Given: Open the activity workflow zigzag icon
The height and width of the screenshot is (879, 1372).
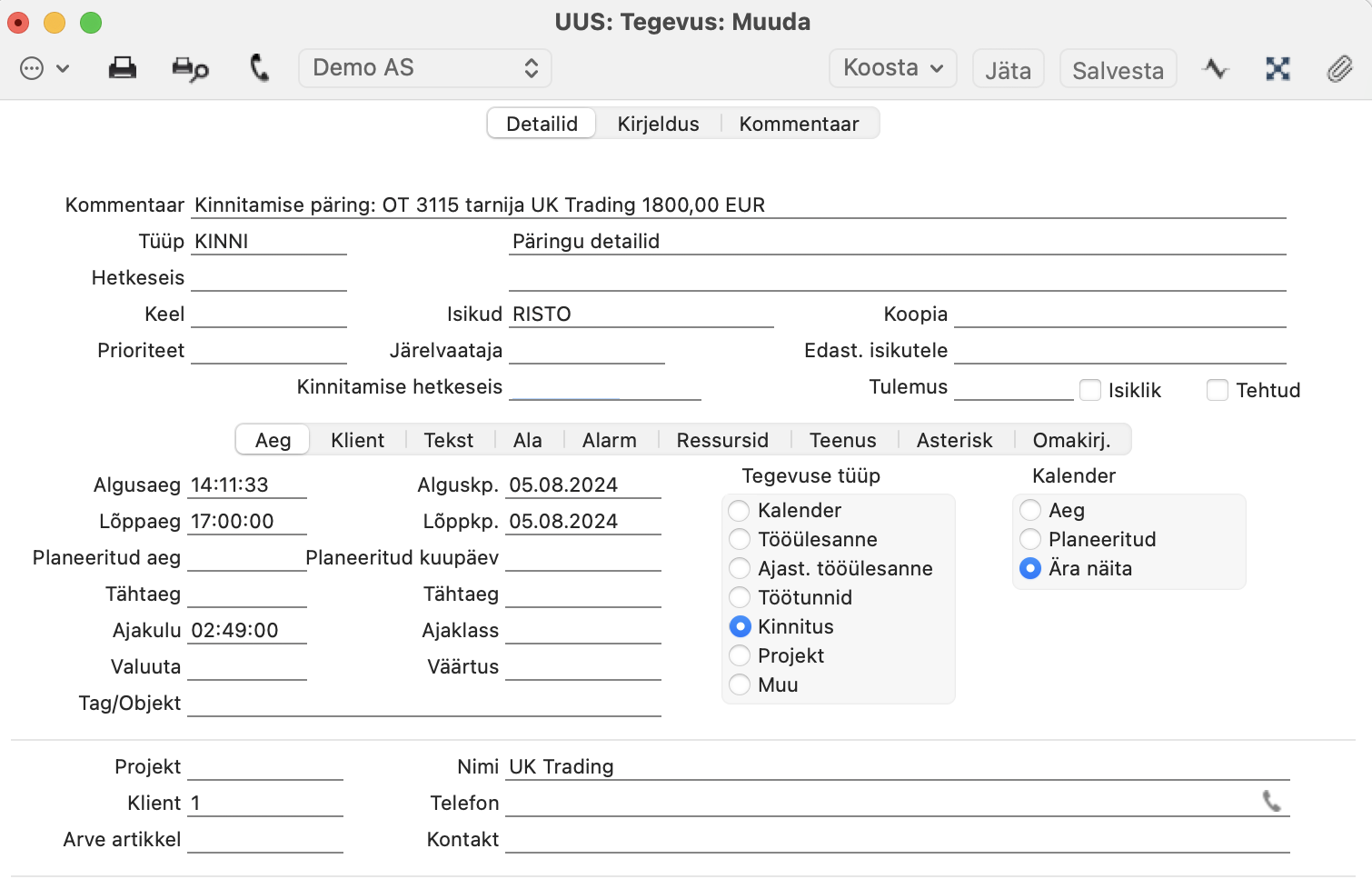Looking at the screenshot, I should click(1215, 68).
